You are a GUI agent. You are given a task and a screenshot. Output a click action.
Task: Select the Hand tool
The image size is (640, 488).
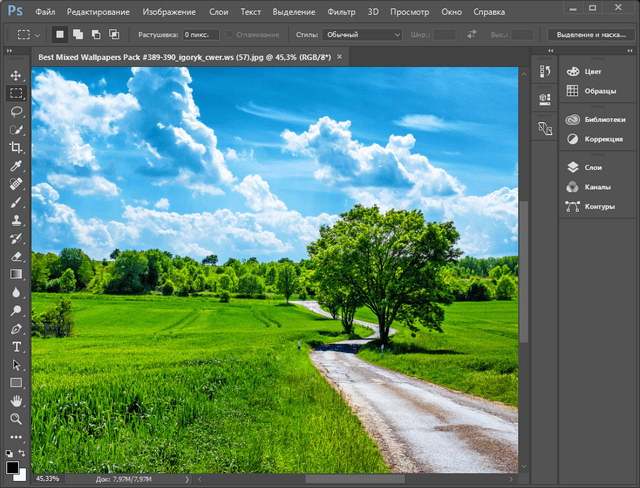click(x=16, y=400)
